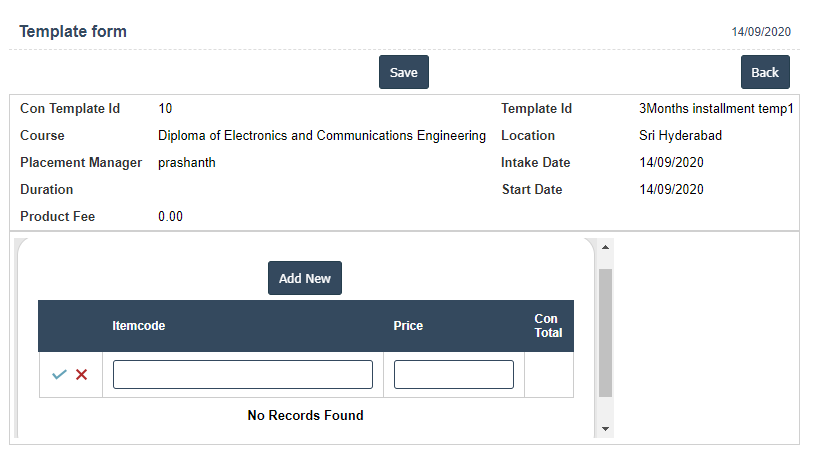Click the vertical scrollbar thumb

click(x=605, y=332)
